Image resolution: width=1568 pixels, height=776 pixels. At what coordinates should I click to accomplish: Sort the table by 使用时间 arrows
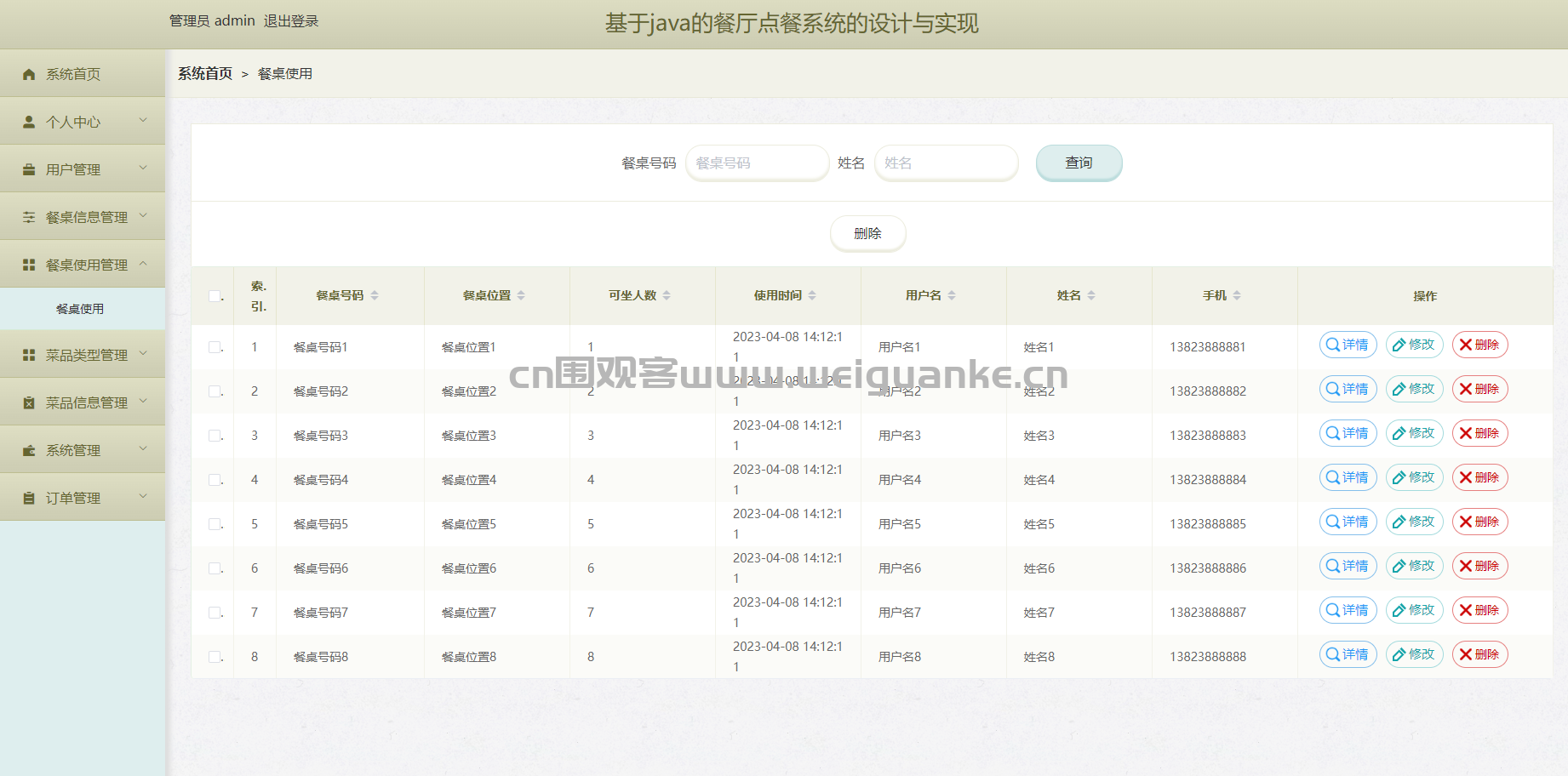812,295
